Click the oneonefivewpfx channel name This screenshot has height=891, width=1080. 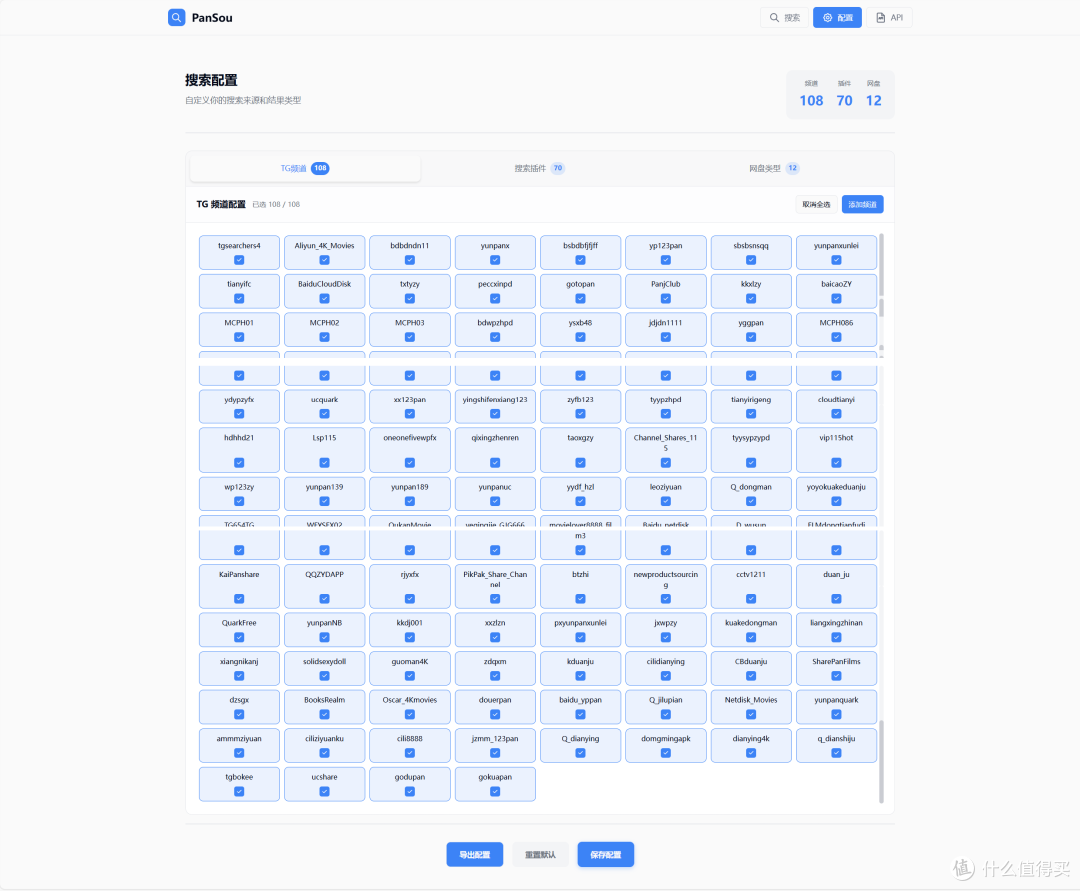pyautogui.click(x=410, y=438)
